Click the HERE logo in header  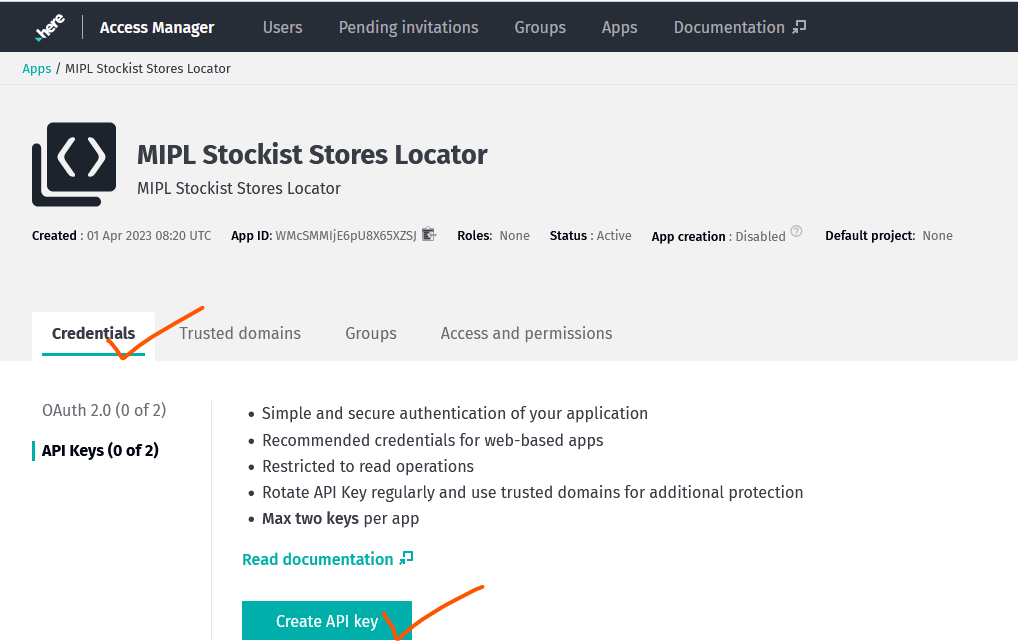50,28
